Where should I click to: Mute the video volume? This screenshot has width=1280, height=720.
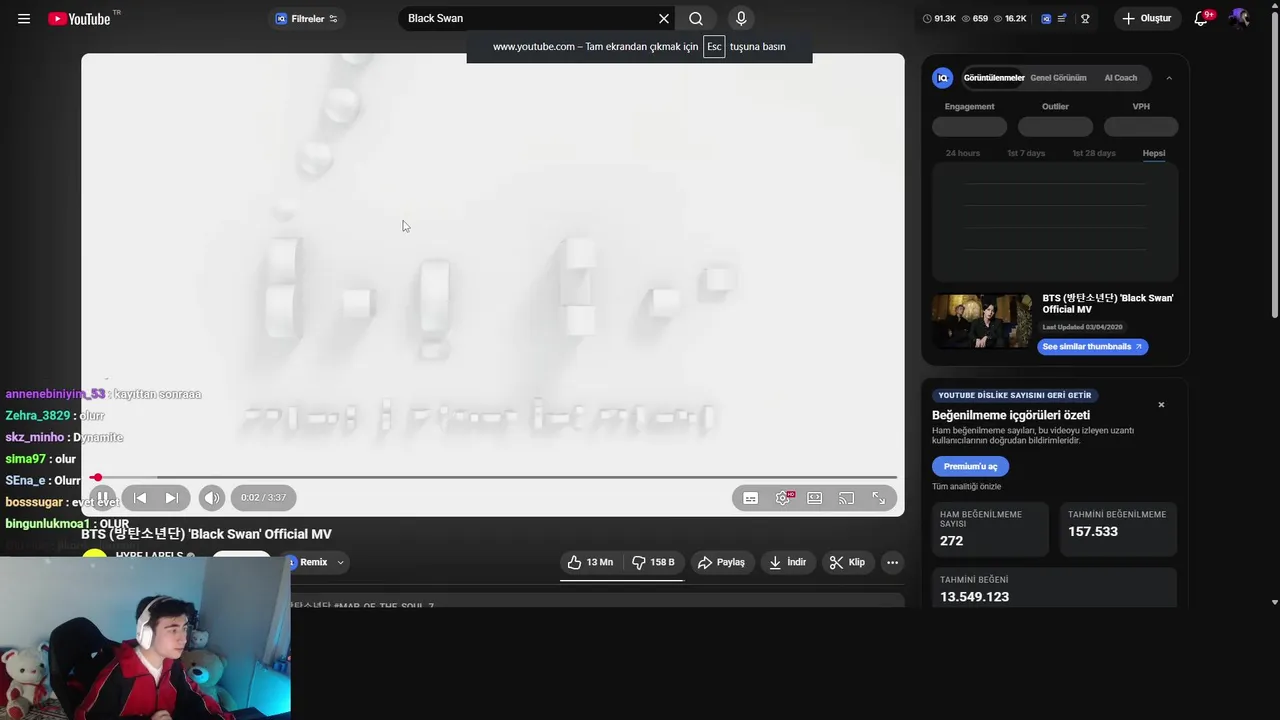(x=211, y=497)
